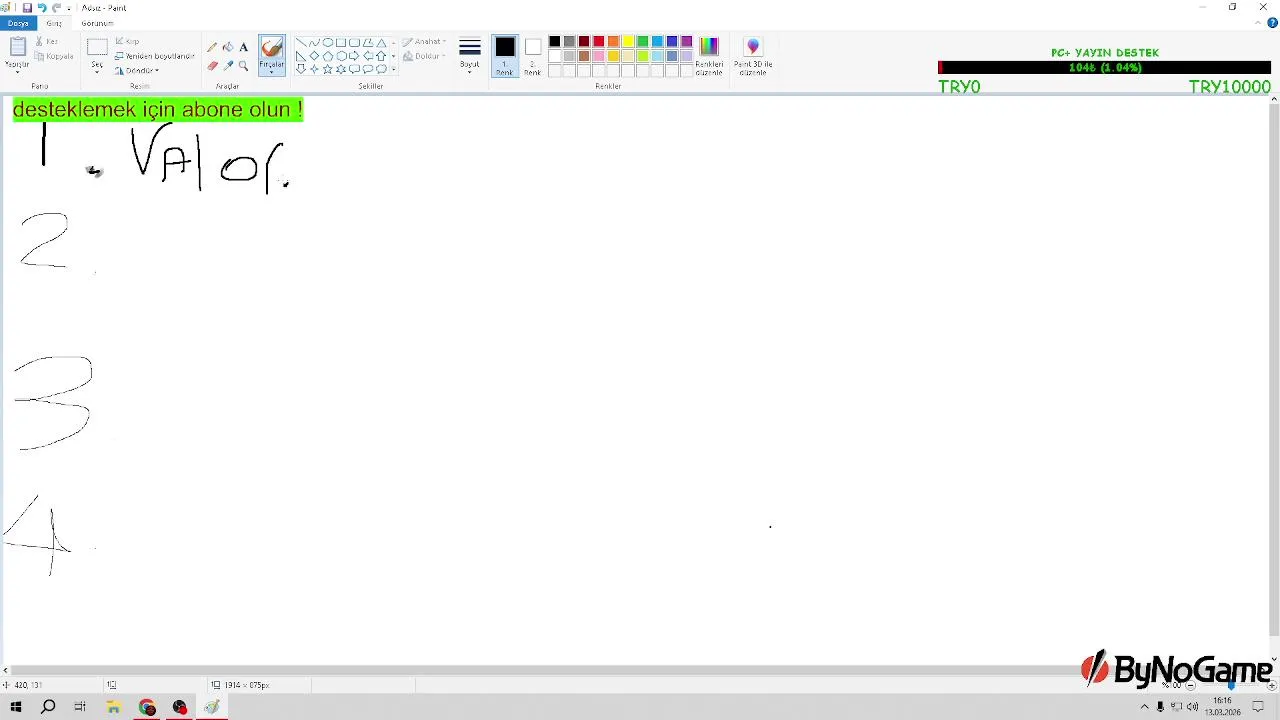The image size is (1280, 720).
Task: Select the pentagon shape
Action: coord(327,56)
